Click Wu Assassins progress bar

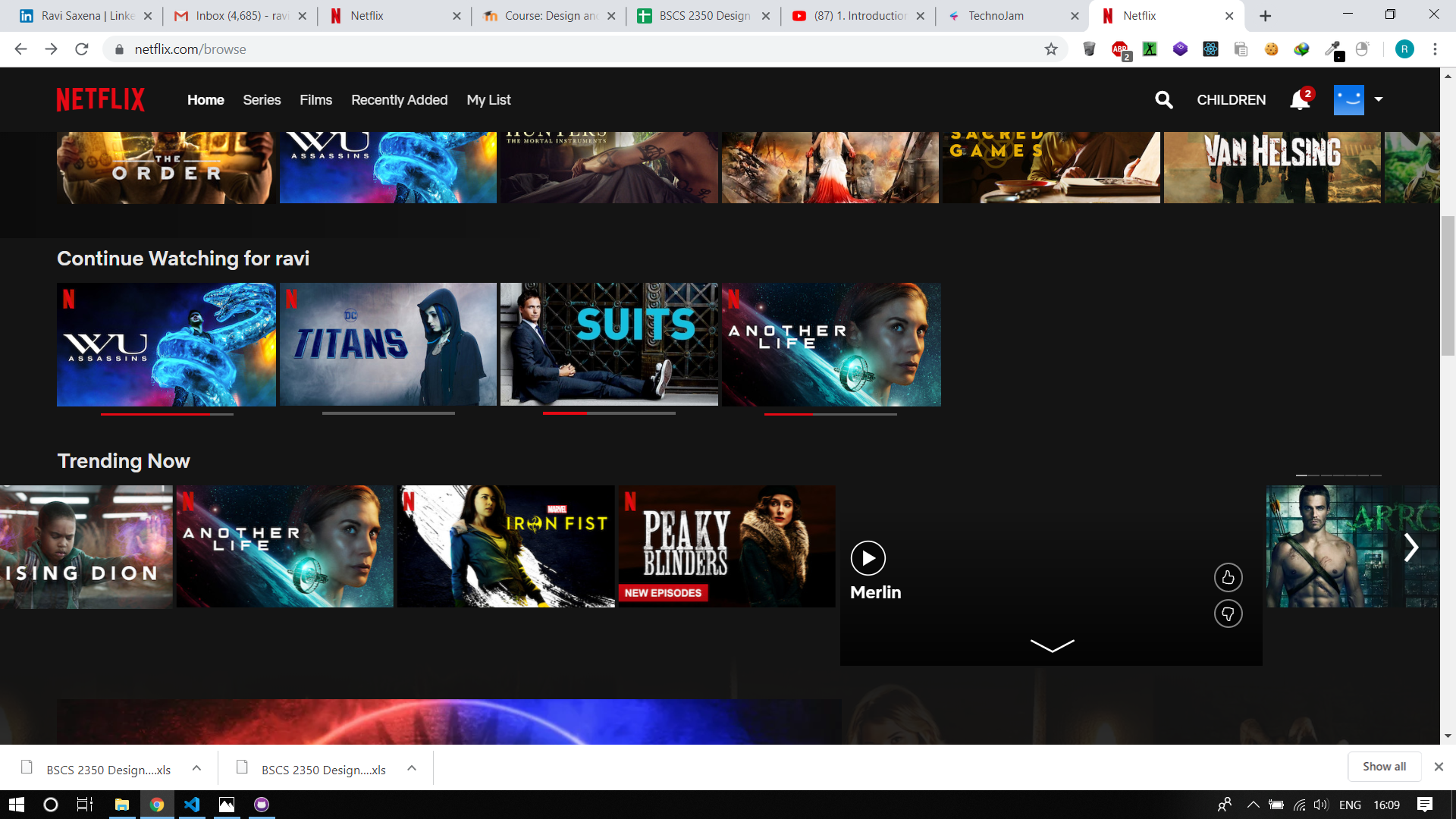pos(167,414)
